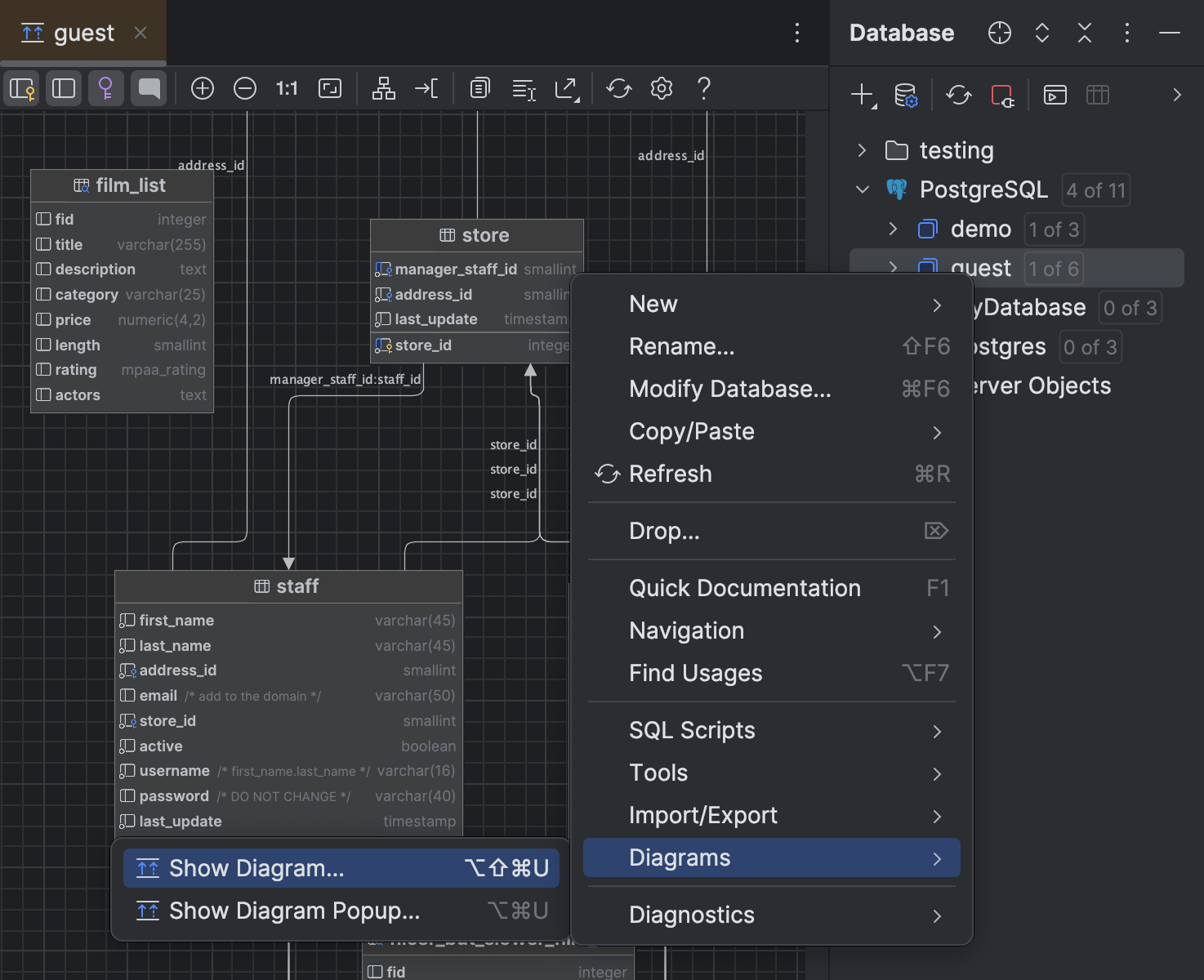
Task: Open diagram settings gear
Action: 662,88
